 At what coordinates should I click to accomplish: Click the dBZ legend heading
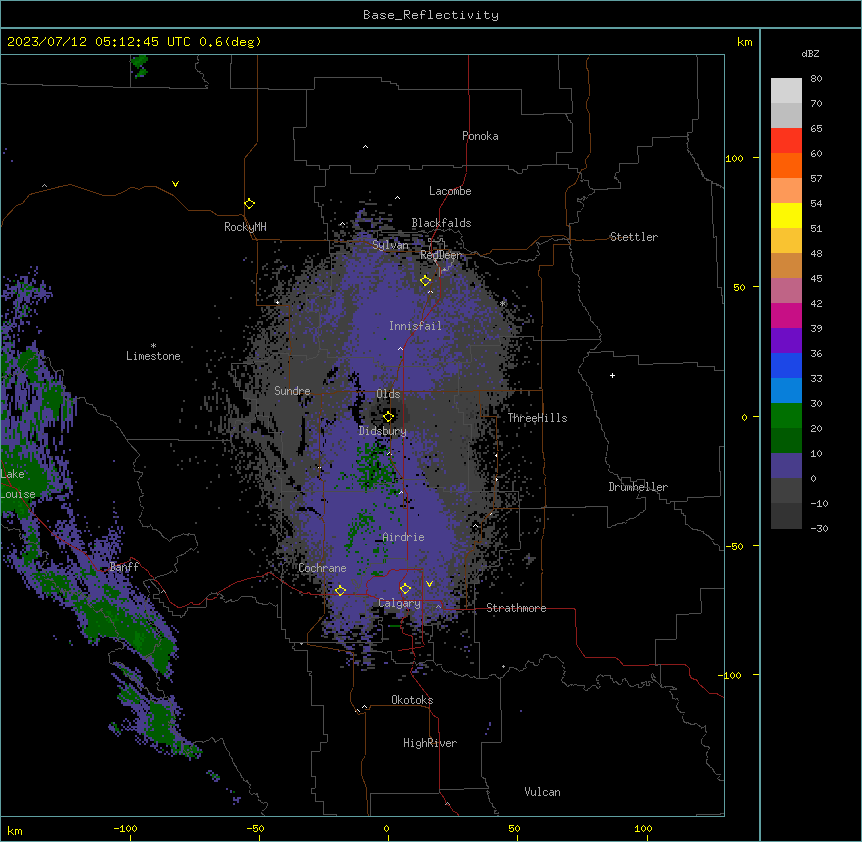[x=810, y=53]
